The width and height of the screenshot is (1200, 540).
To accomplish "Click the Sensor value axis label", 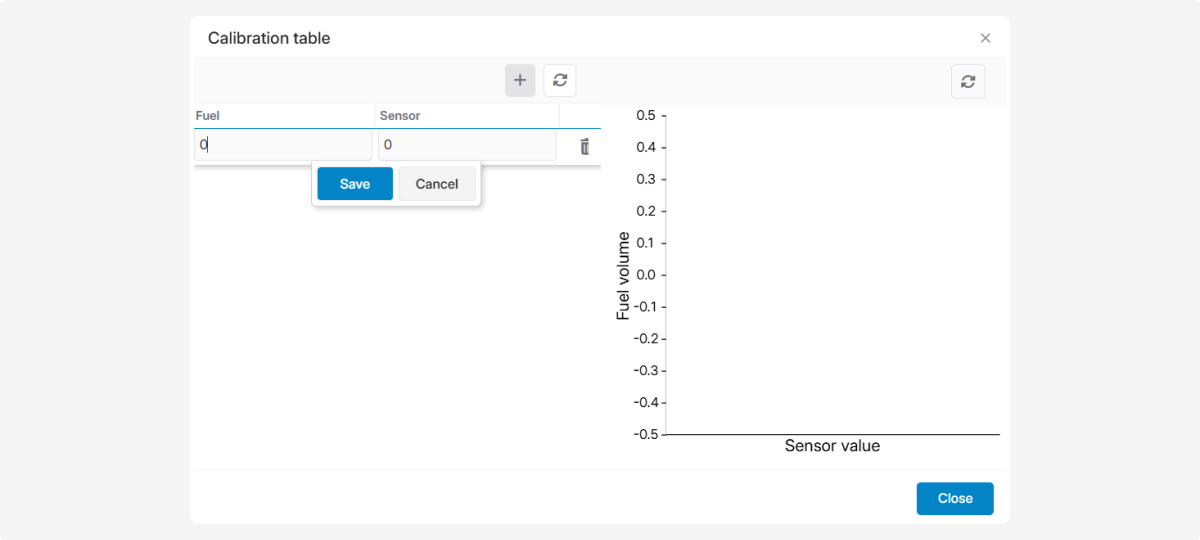I will 832,446.
